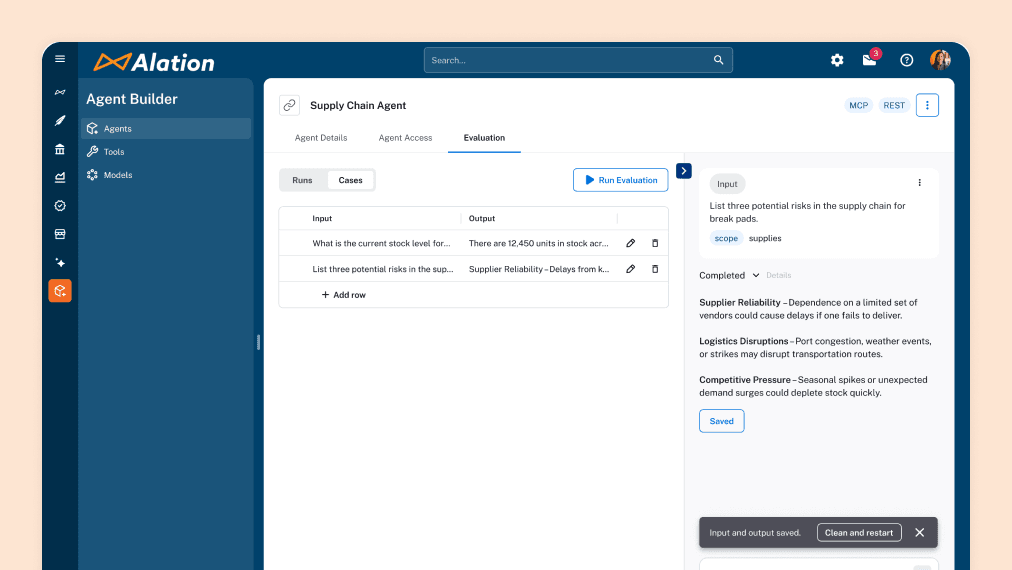Viewport: 1012px width, 570px height.
Task: Select the Cases toggle view
Action: click(350, 180)
